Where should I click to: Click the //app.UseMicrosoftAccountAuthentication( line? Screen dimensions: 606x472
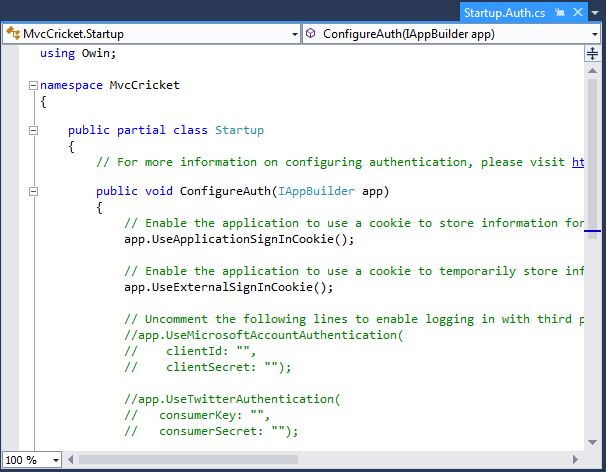[264, 335]
